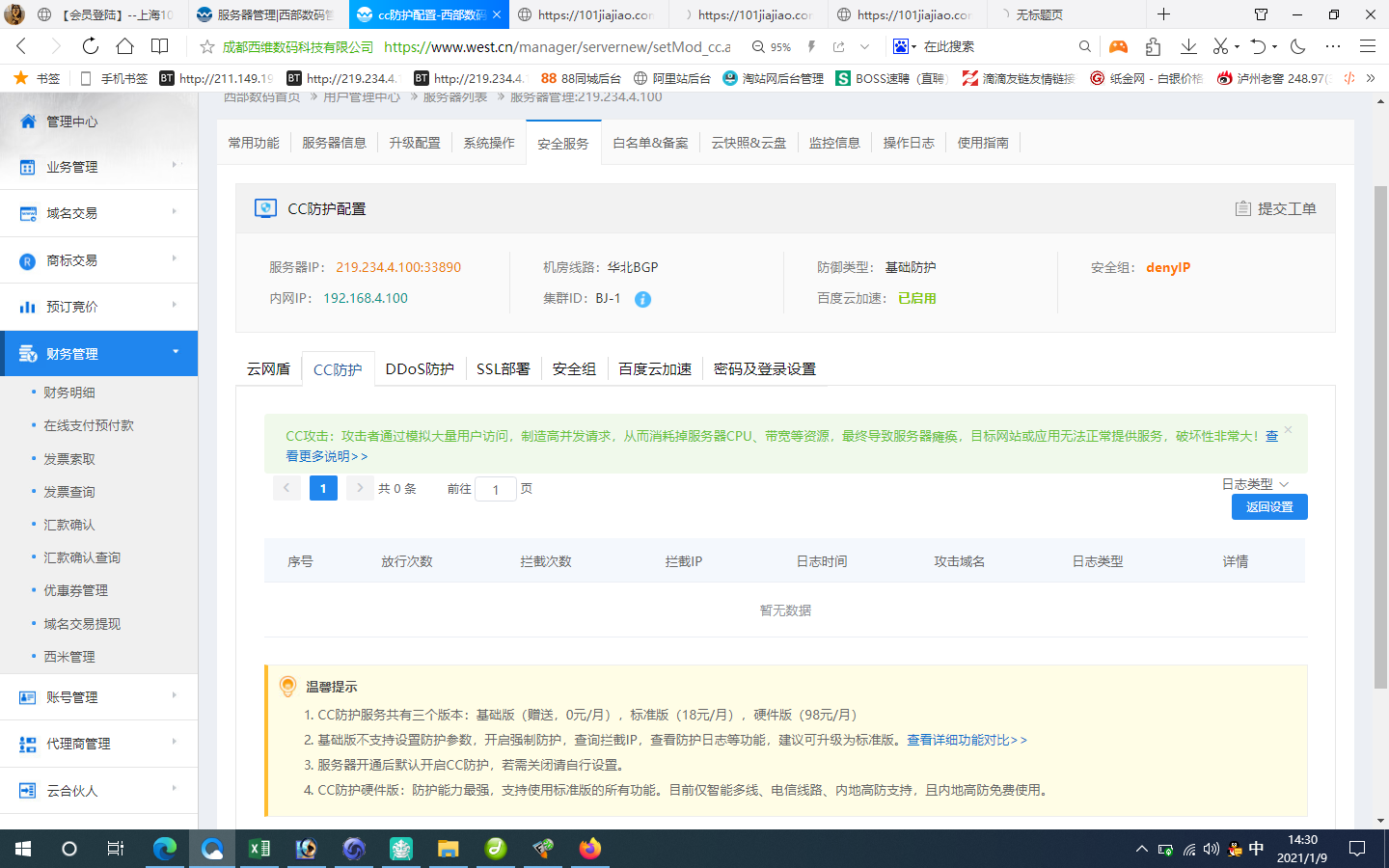Click the info icon next to 集群ID BJ-1

pos(642,299)
